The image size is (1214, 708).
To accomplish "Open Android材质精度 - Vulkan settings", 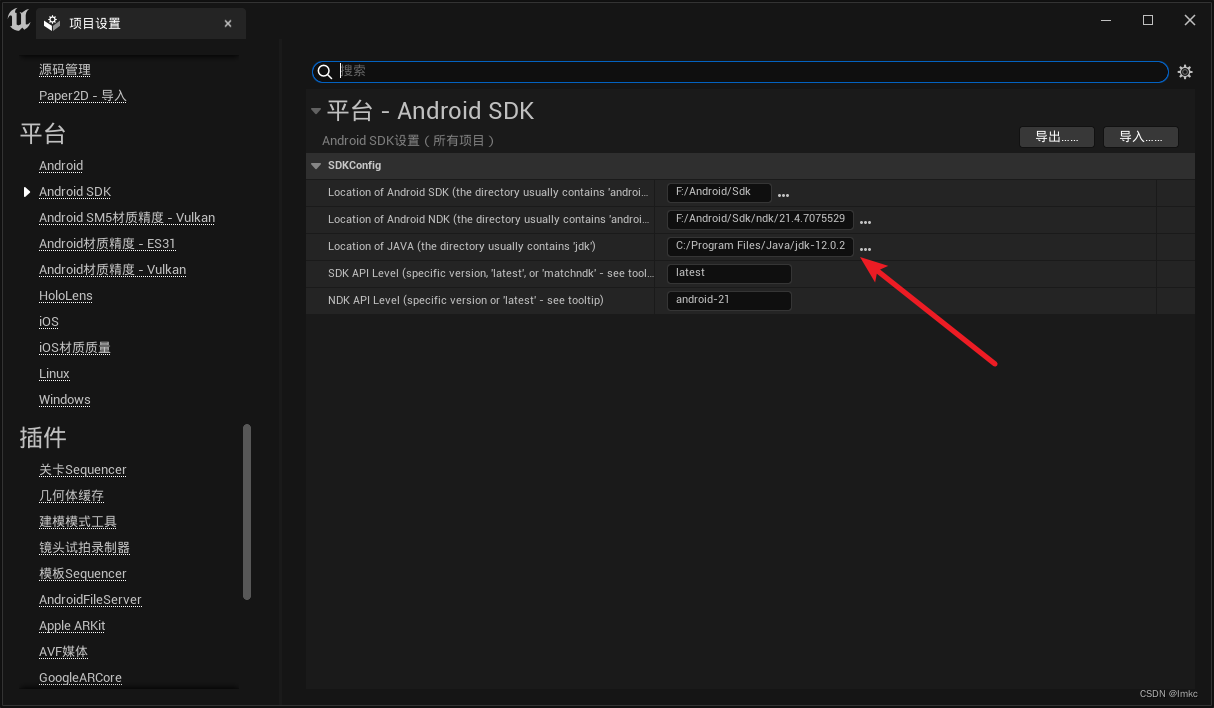I will [112, 270].
